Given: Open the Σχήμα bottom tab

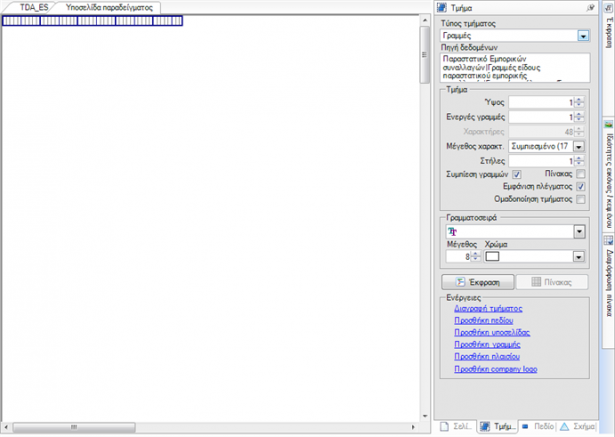Looking at the screenshot, I should 577,426.
